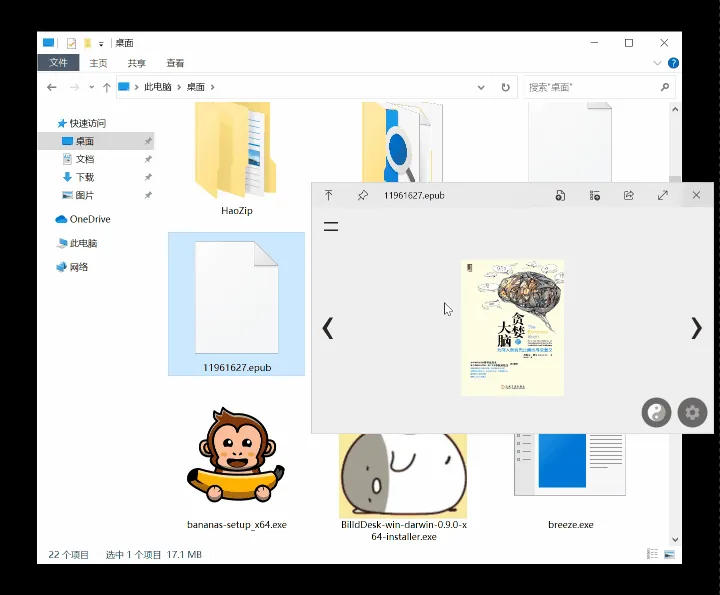Open the file with the default app icon
The height and width of the screenshot is (595, 720).
560,196
